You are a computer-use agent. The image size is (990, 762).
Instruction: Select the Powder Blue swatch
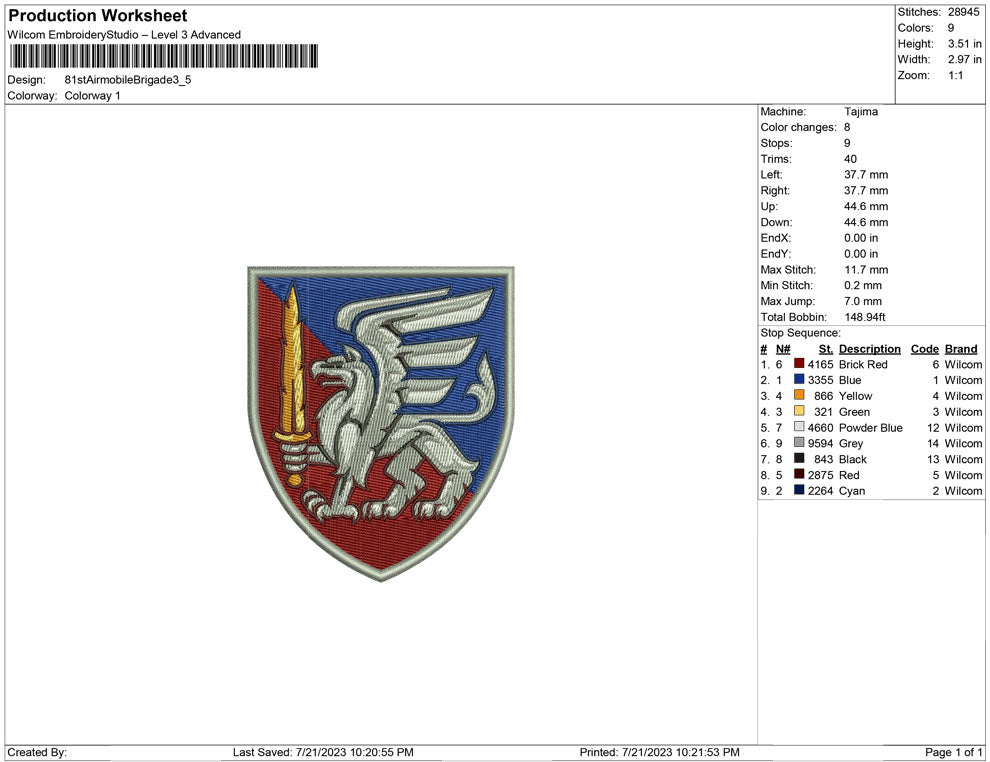(799, 427)
